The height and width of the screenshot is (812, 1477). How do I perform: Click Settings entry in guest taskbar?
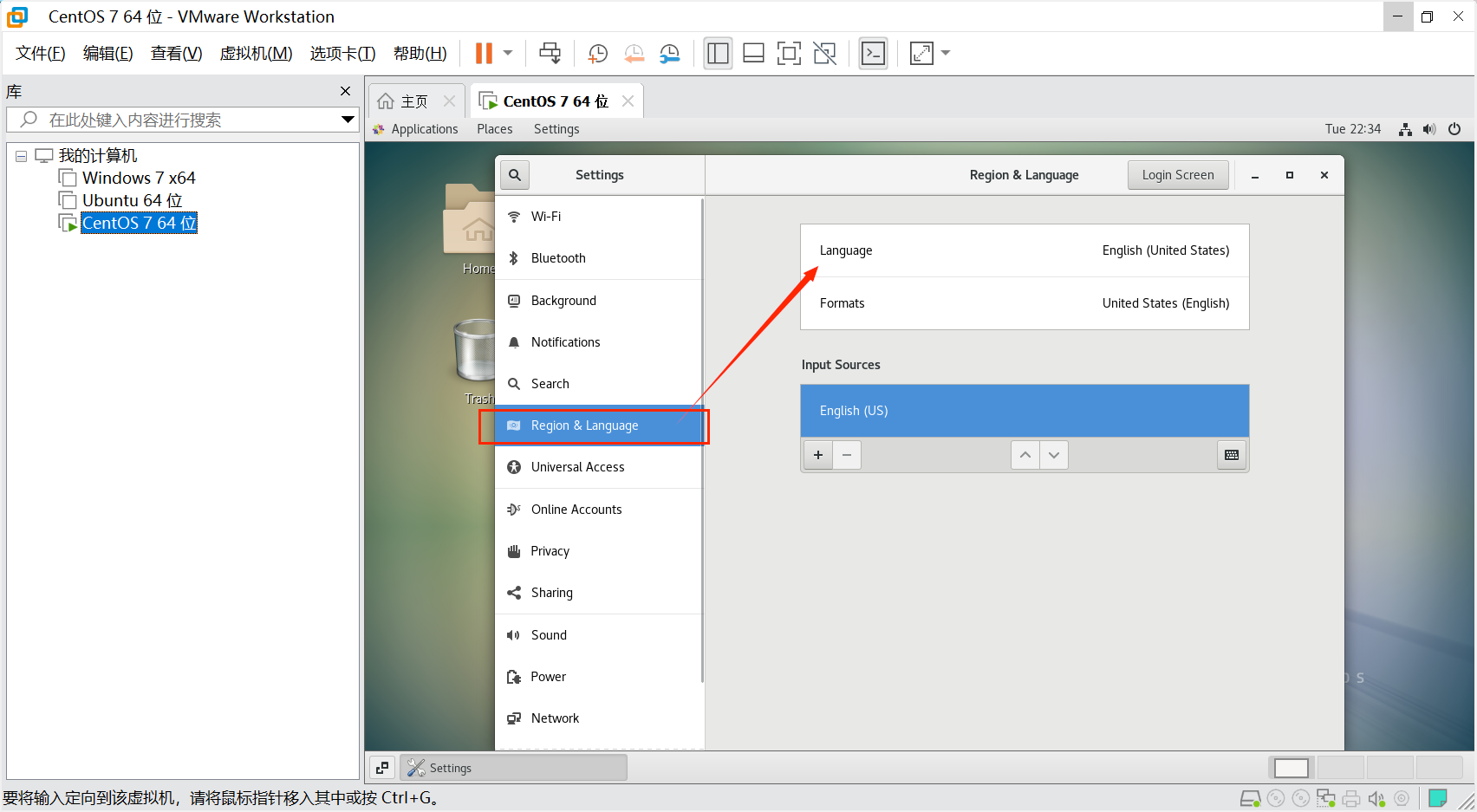(x=513, y=768)
